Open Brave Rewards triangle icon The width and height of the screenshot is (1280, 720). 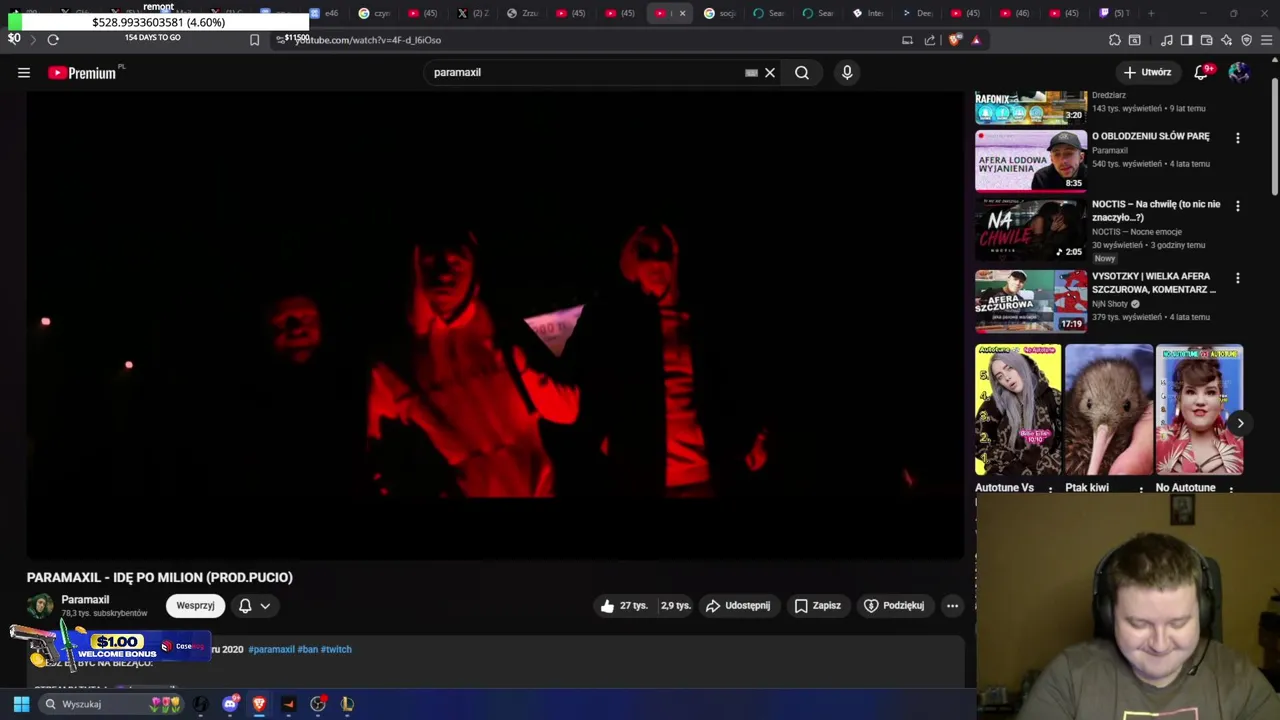click(976, 40)
